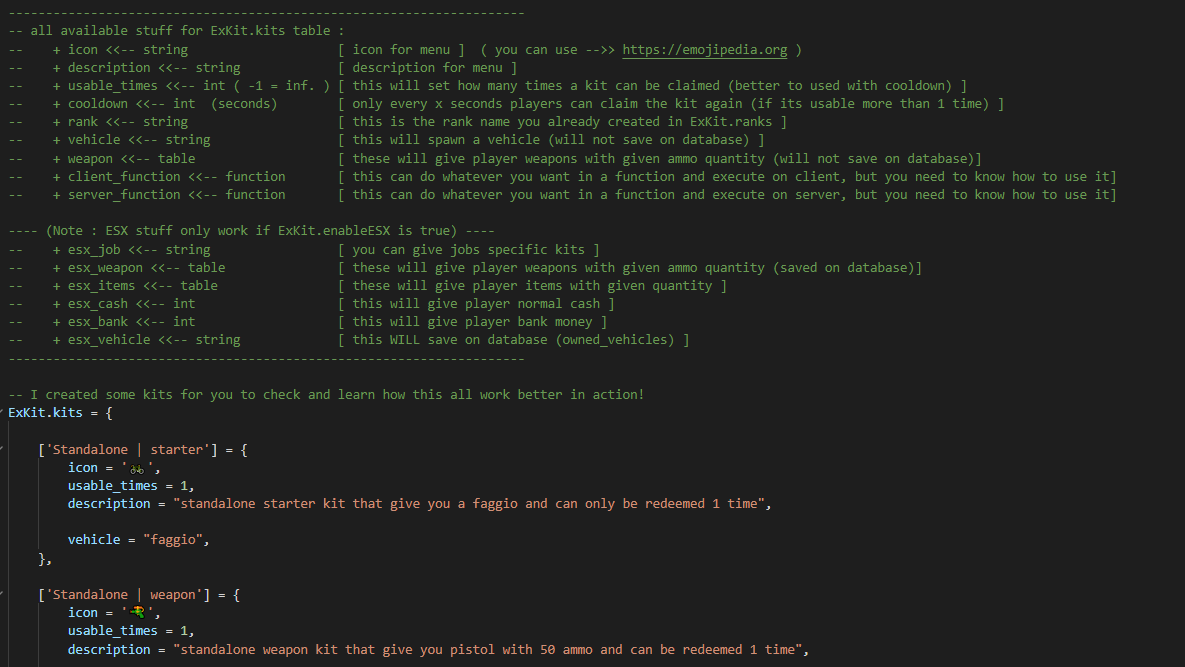This screenshot has height=667, width=1185.
Task: Click the server_function comment line
Action: click(562, 195)
